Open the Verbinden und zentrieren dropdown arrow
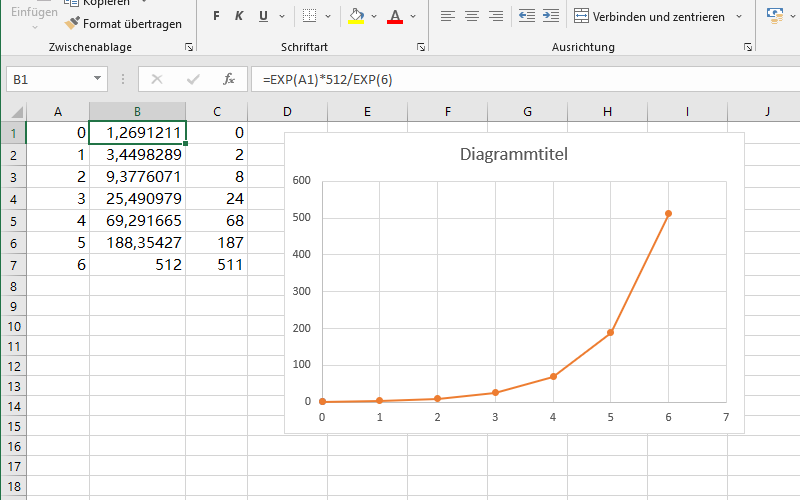Screen dimensions: 800x500 pyautogui.click(x=739, y=16)
